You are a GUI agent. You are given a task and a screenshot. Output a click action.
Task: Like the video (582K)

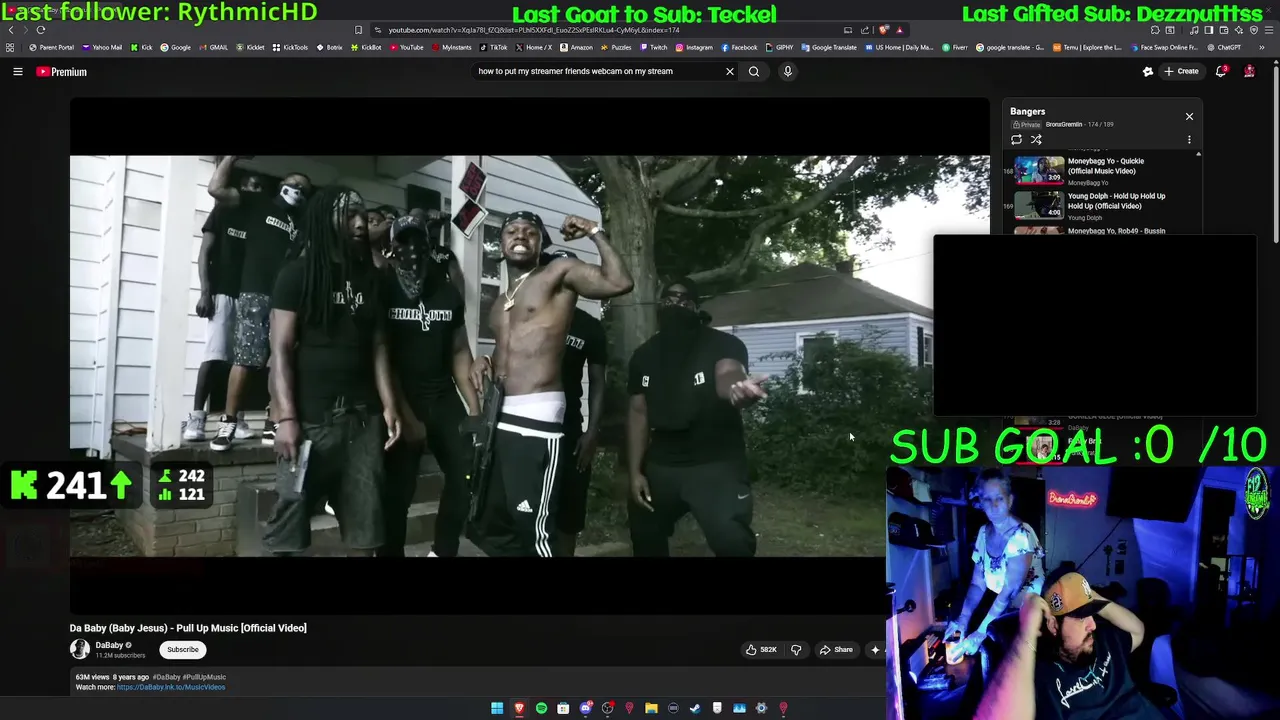coord(761,650)
